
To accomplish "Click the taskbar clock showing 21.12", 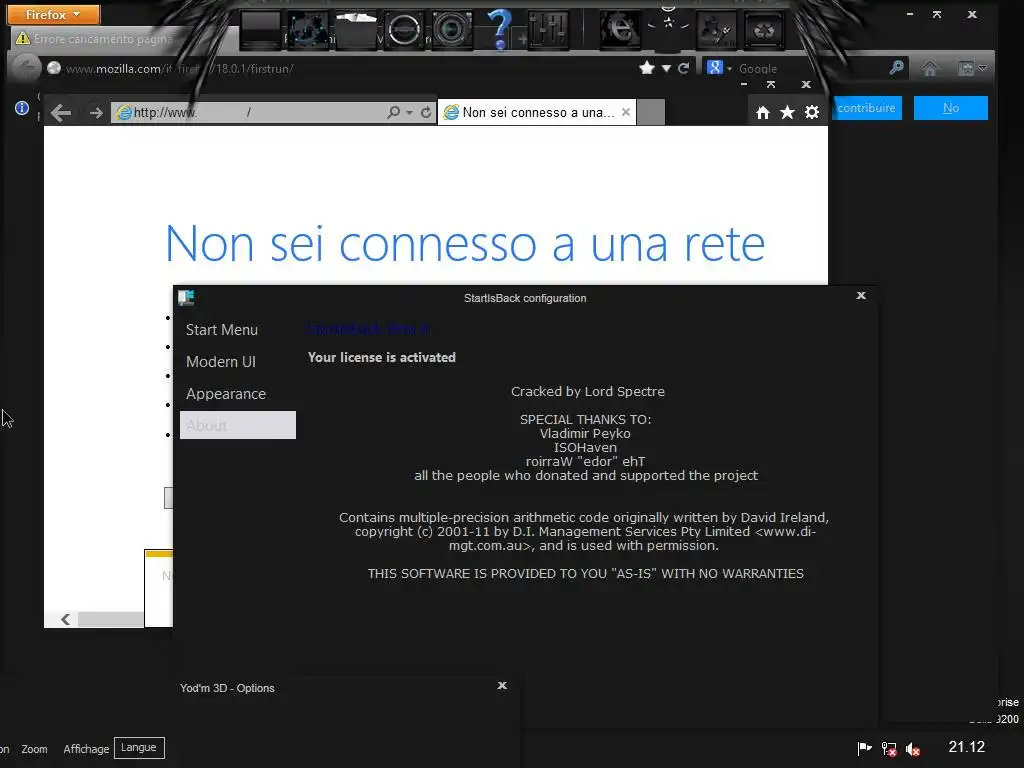I will click(967, 747).
